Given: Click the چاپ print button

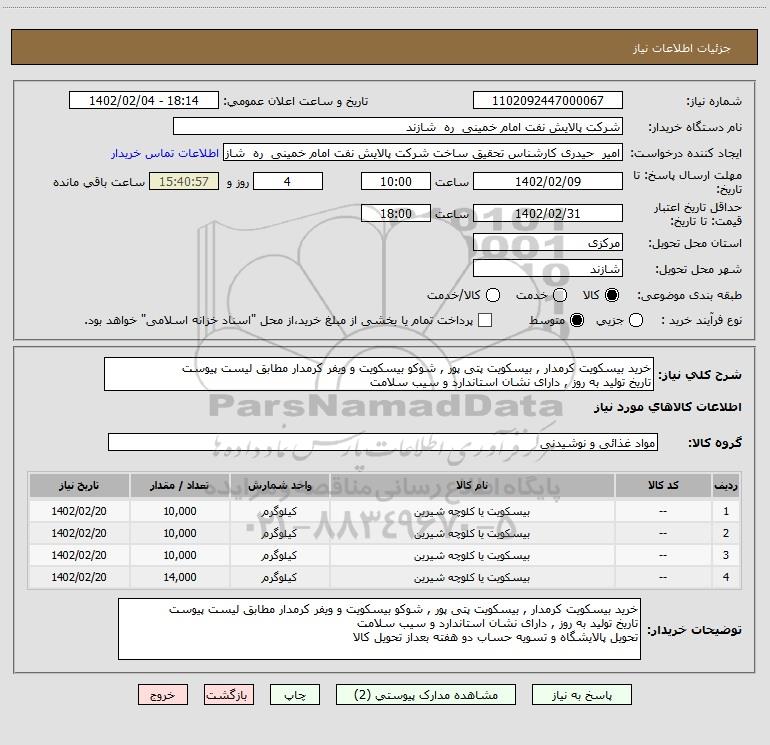Looking at the screenshot, I should [295, 695].
